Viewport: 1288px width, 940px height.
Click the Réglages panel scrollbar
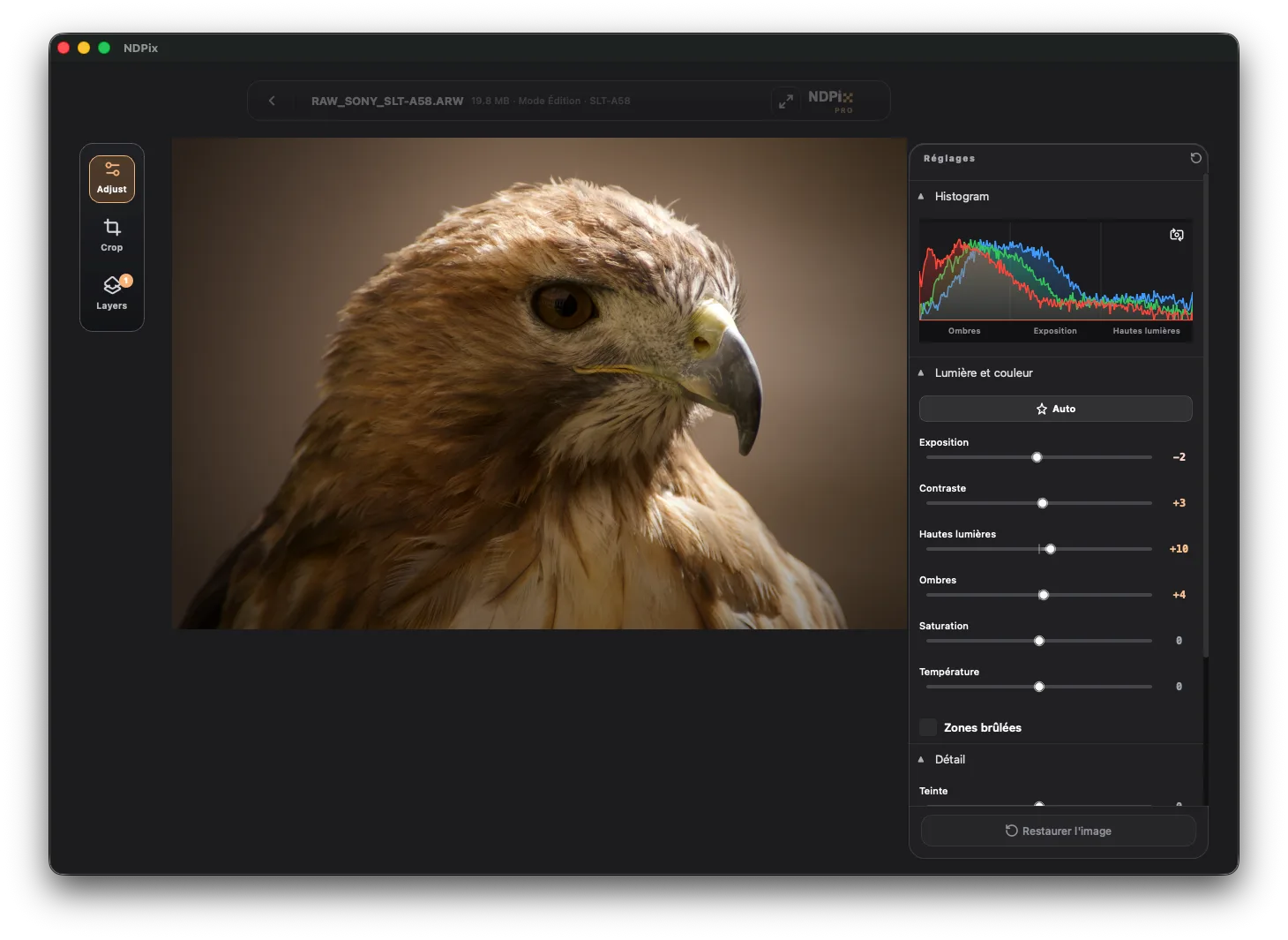pyautogui.click(x=1206, y=415)
